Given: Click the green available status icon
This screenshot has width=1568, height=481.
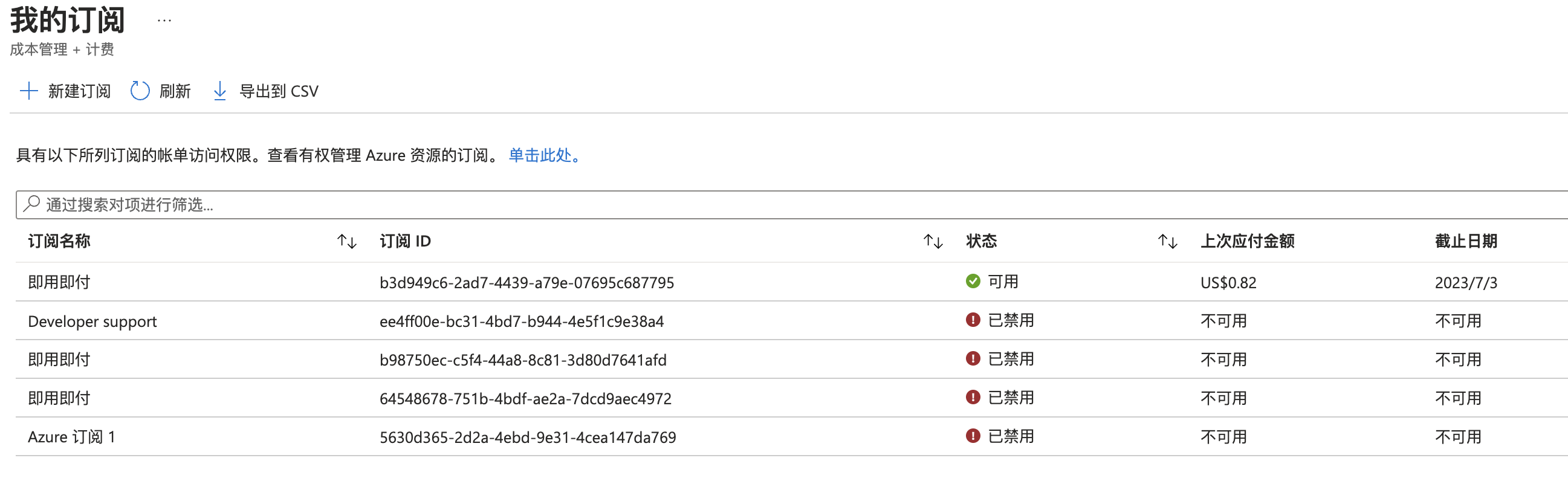Looking at the screenshot, I should [973, 282].
